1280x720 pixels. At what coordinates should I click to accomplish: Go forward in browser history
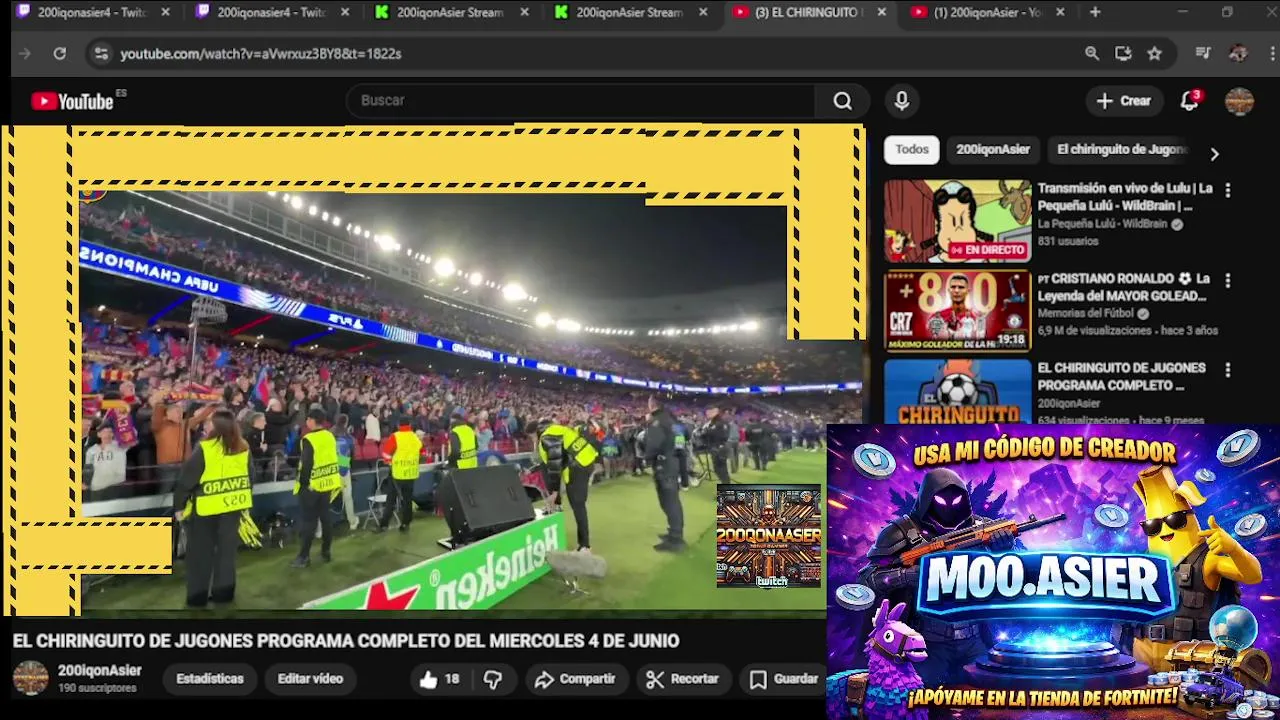[x=25, y=54]
